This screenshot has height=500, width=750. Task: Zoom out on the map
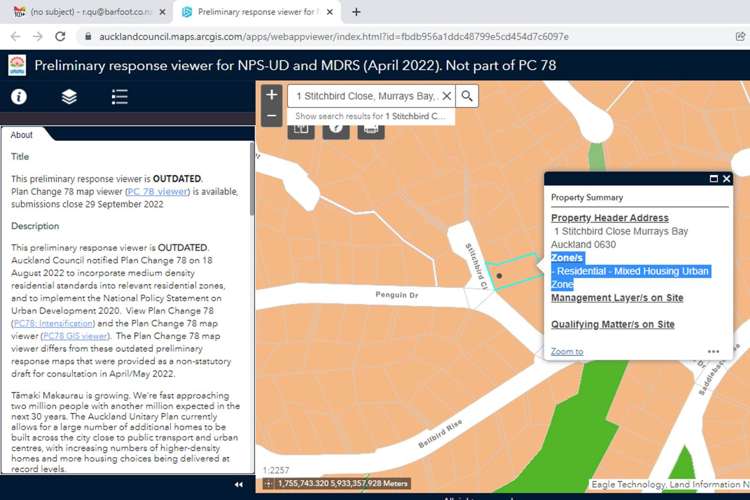click(x=271, y=116)
